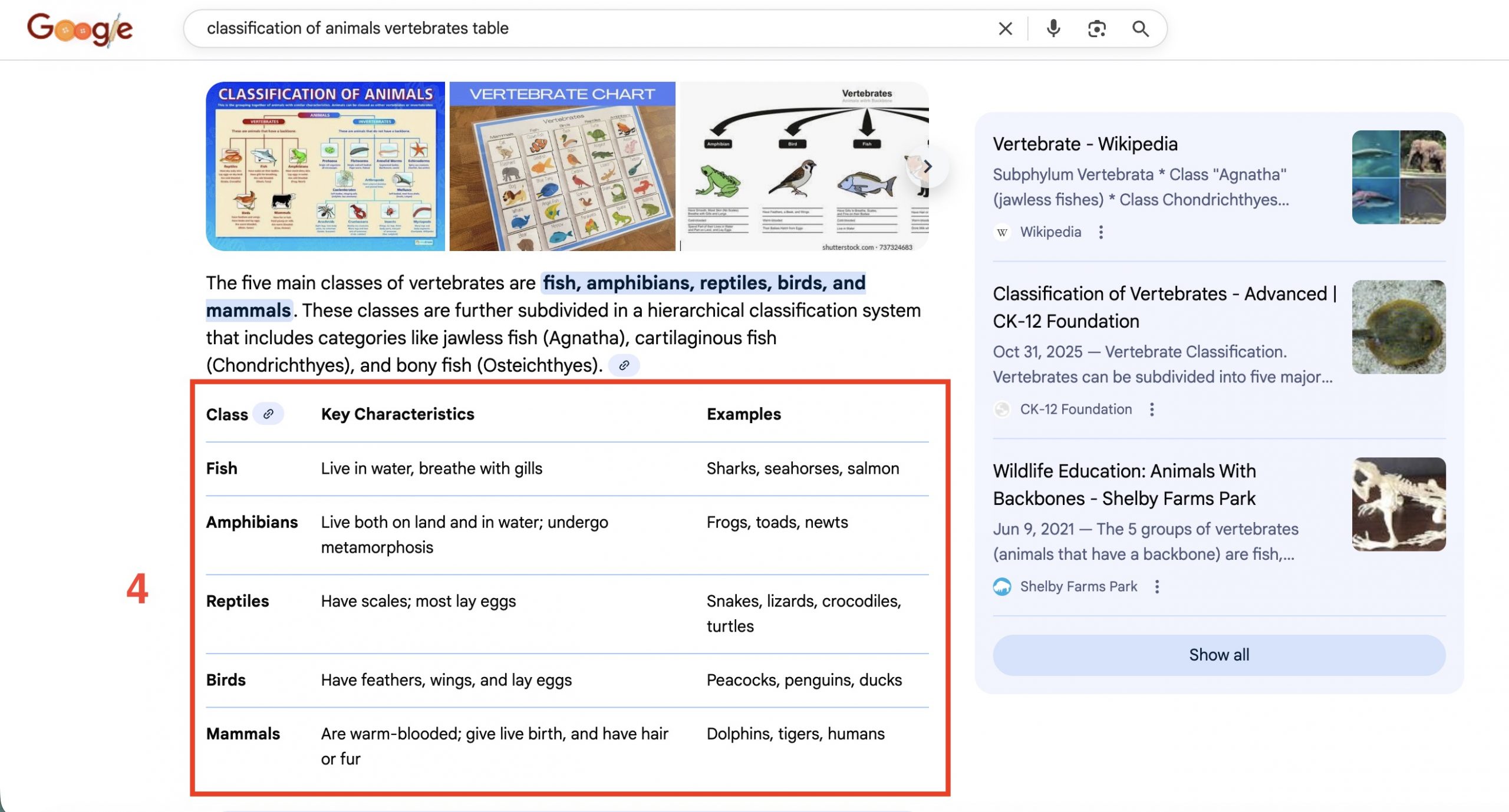Click the Wikipedia result thumbnail image
Screen dimensions: 1509x812
pyautogui.click(x=1398, y=177)
